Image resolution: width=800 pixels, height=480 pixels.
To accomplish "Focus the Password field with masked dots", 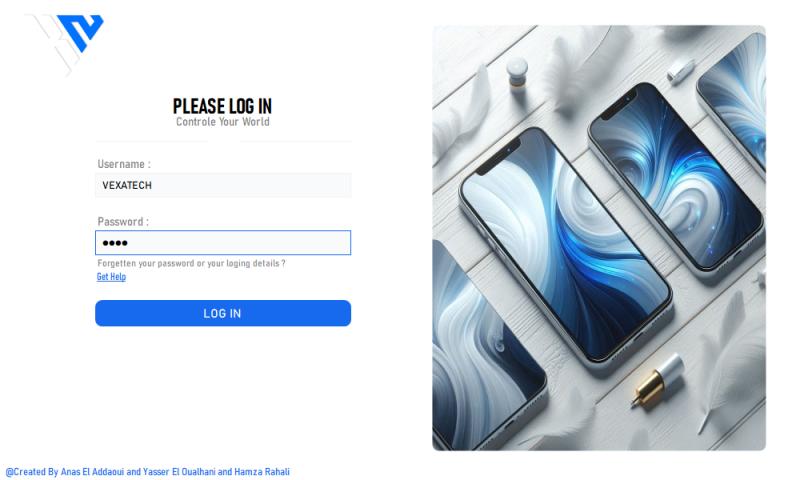I will (223, 243).
